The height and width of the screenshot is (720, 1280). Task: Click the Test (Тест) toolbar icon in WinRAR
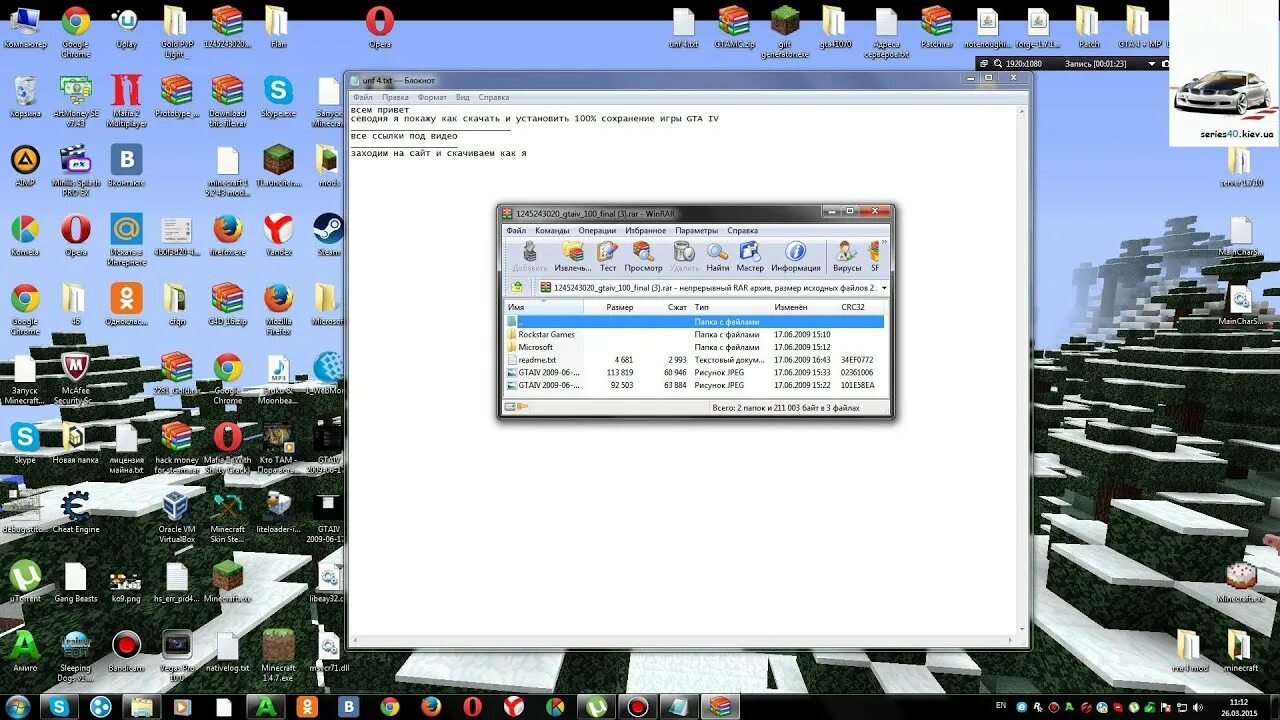click(x=608, y=256)
